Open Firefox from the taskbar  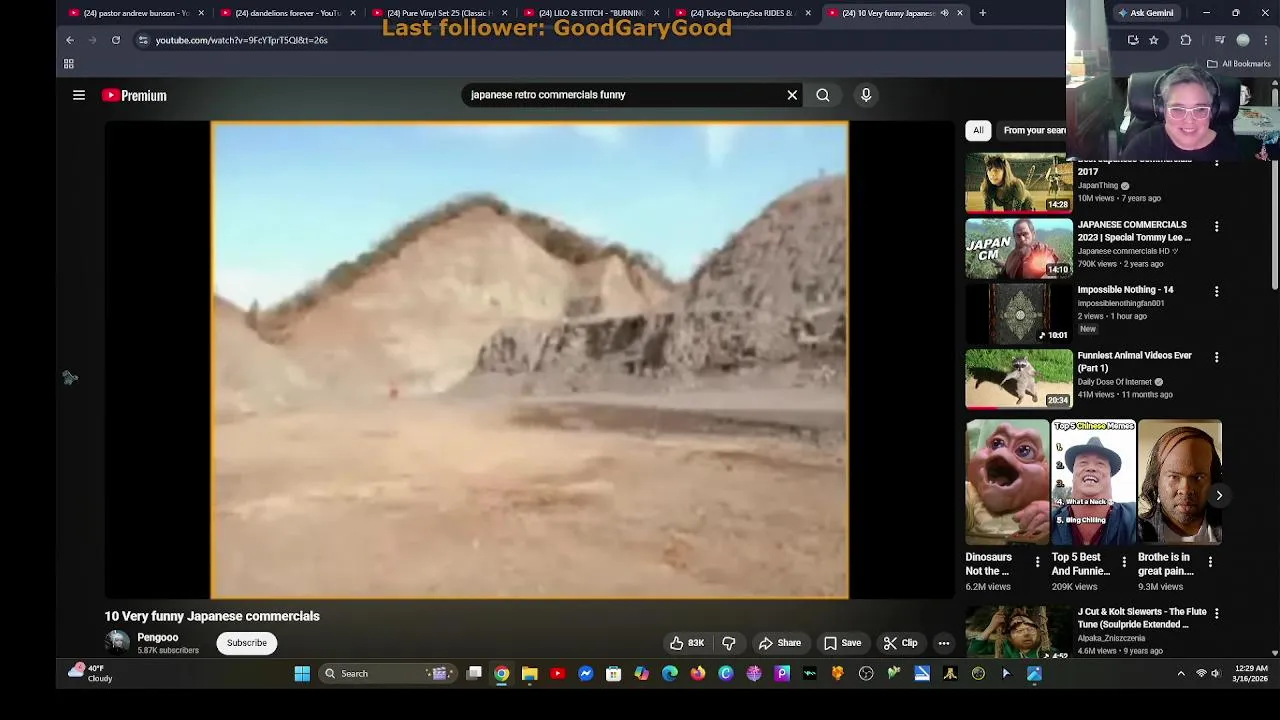698,674
